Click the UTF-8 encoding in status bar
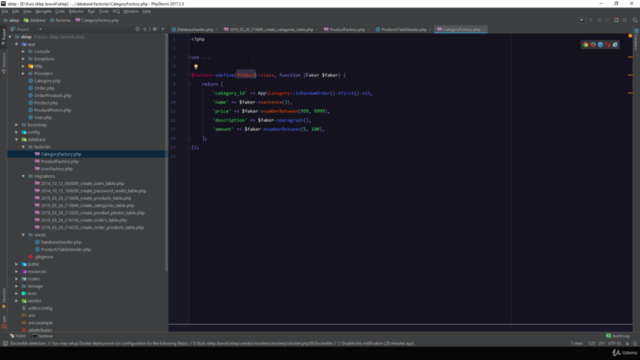This screenshot has height=360, width=640. pos(615,343)
